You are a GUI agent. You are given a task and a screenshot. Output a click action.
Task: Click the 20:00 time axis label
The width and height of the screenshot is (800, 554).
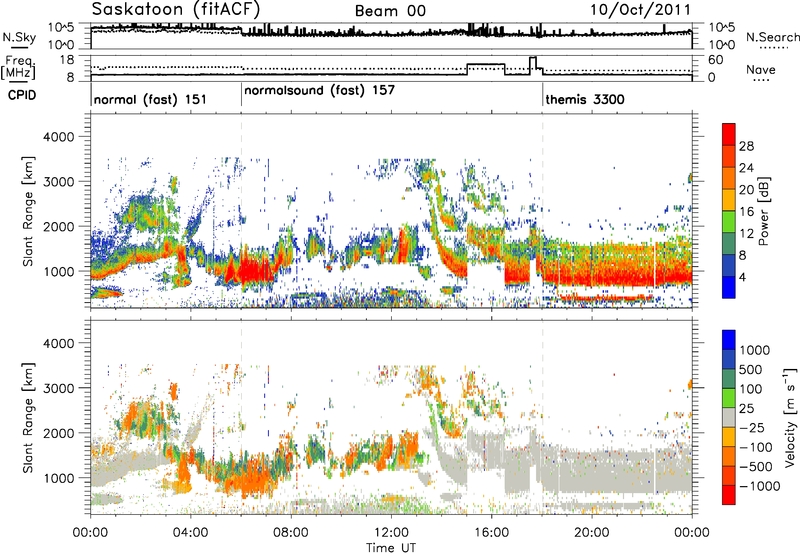(592, 533)
